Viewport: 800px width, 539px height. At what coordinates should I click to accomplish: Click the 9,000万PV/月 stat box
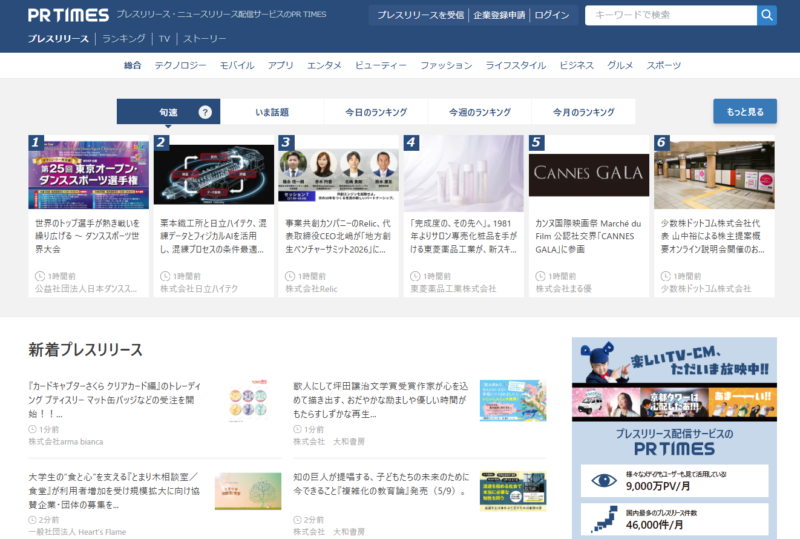tap(674, 481)
